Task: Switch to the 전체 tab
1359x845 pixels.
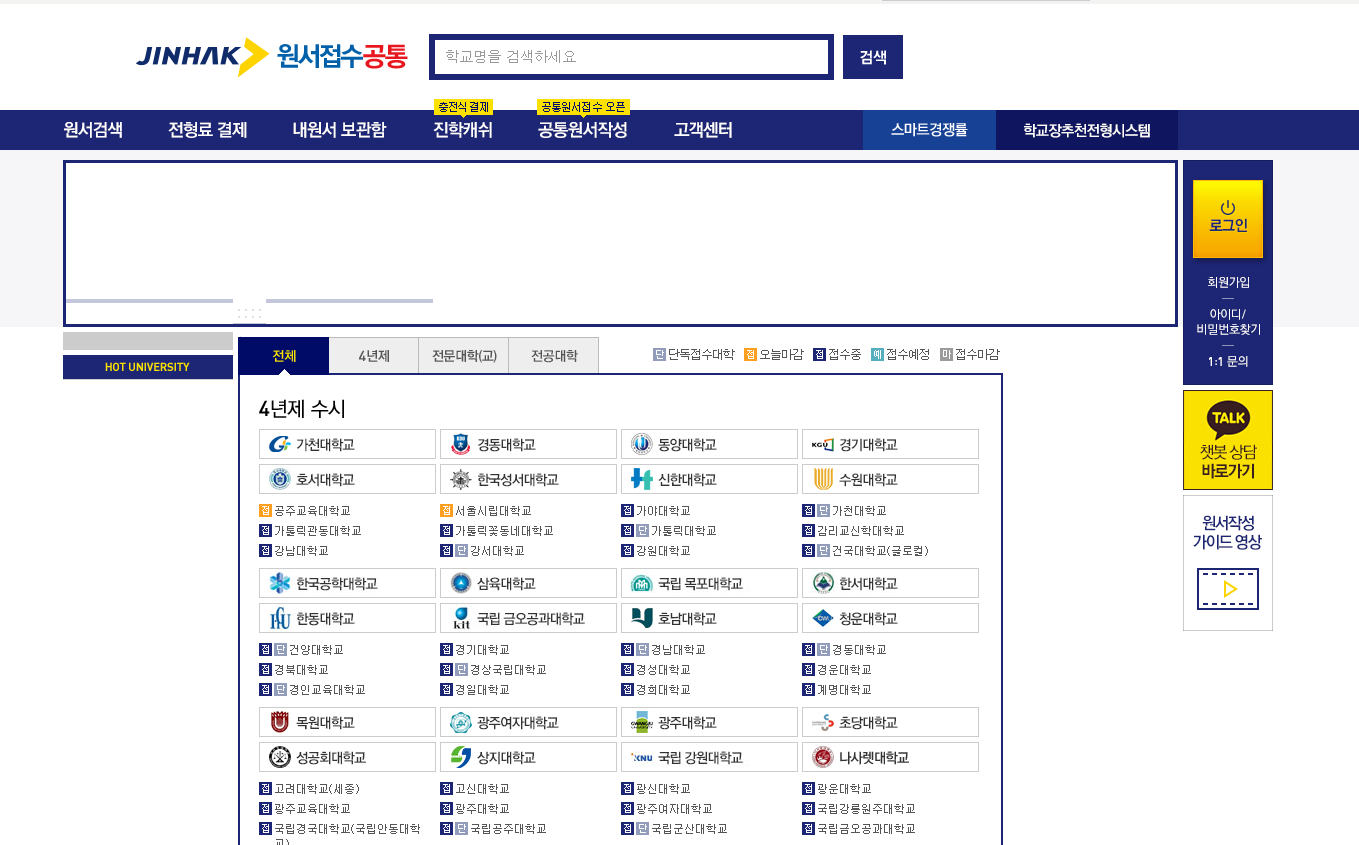Action: tap(283, 355)
